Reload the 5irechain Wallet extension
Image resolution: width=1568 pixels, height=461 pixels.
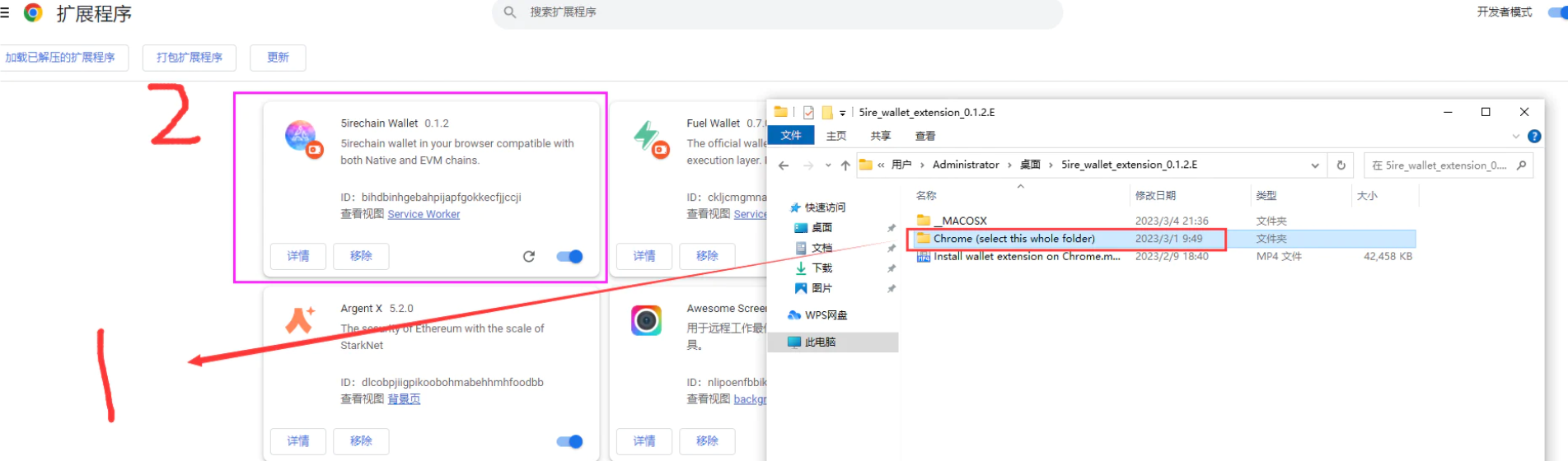(529, 256)
